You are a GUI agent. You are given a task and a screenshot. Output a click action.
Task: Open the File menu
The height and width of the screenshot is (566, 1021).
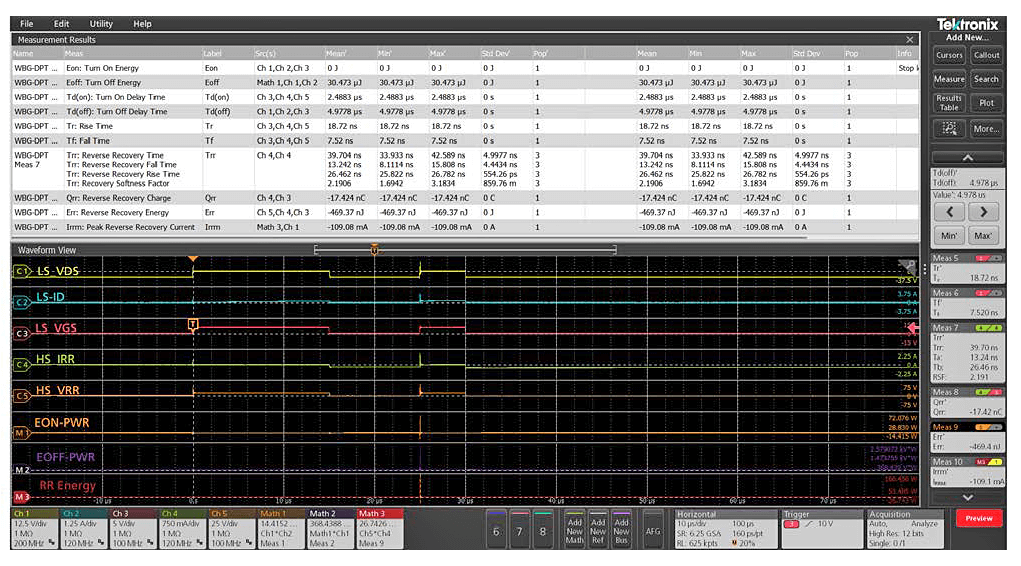27,23
